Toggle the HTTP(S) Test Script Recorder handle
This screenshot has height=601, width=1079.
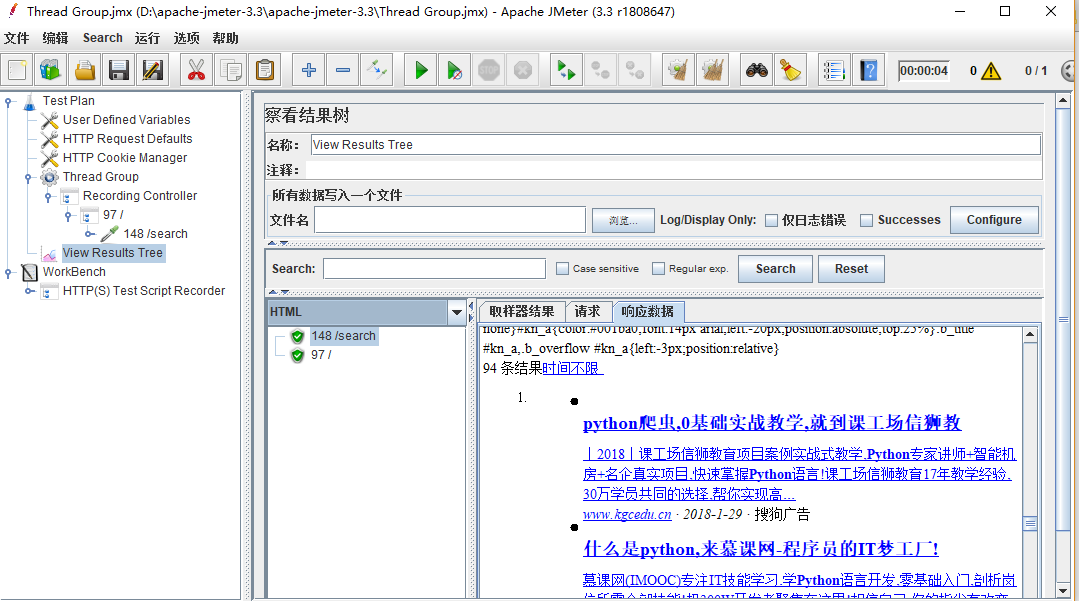click(29, 291)
